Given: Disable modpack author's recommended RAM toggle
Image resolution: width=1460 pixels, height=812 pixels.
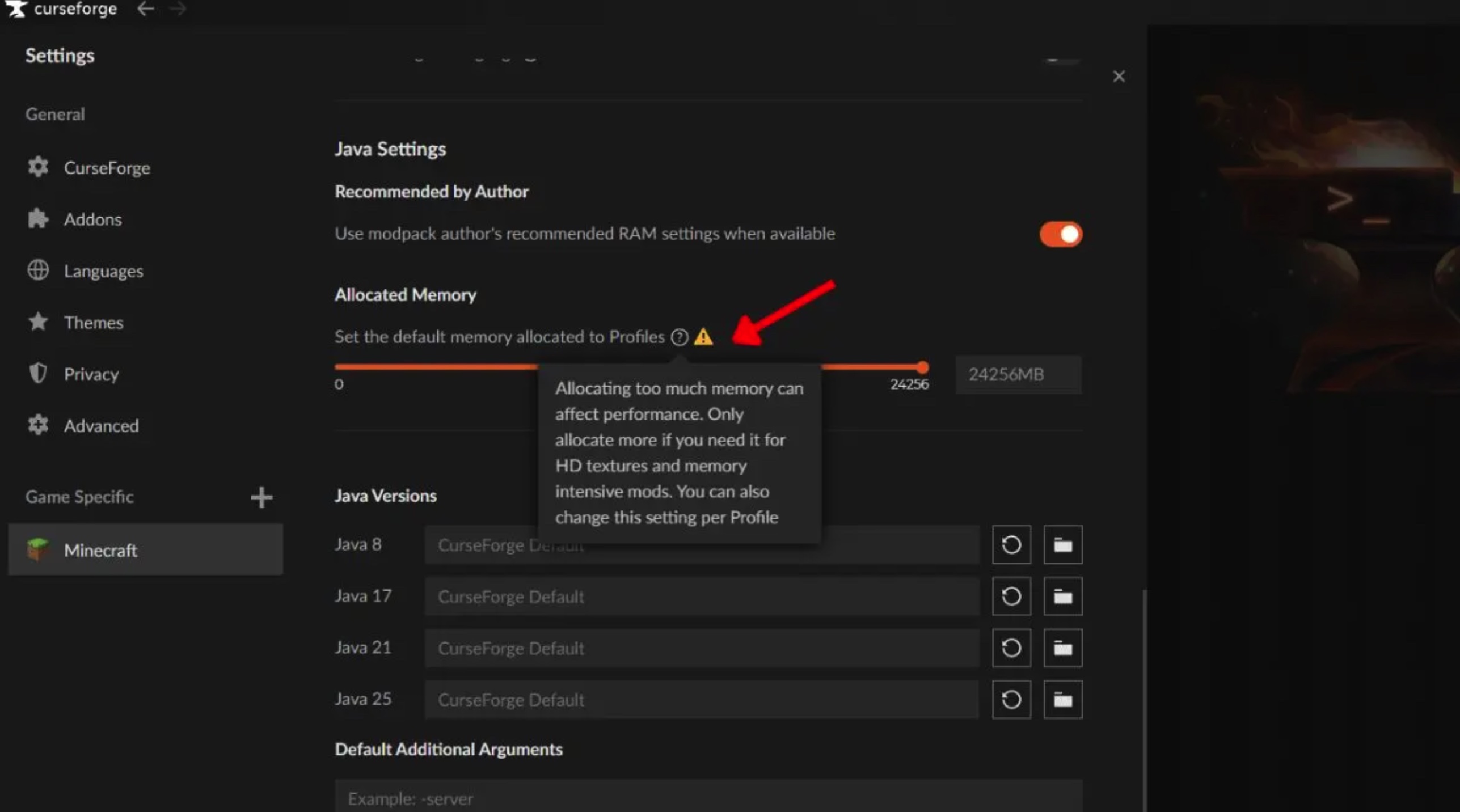Looking at the screenshot, I should 1061,234.
